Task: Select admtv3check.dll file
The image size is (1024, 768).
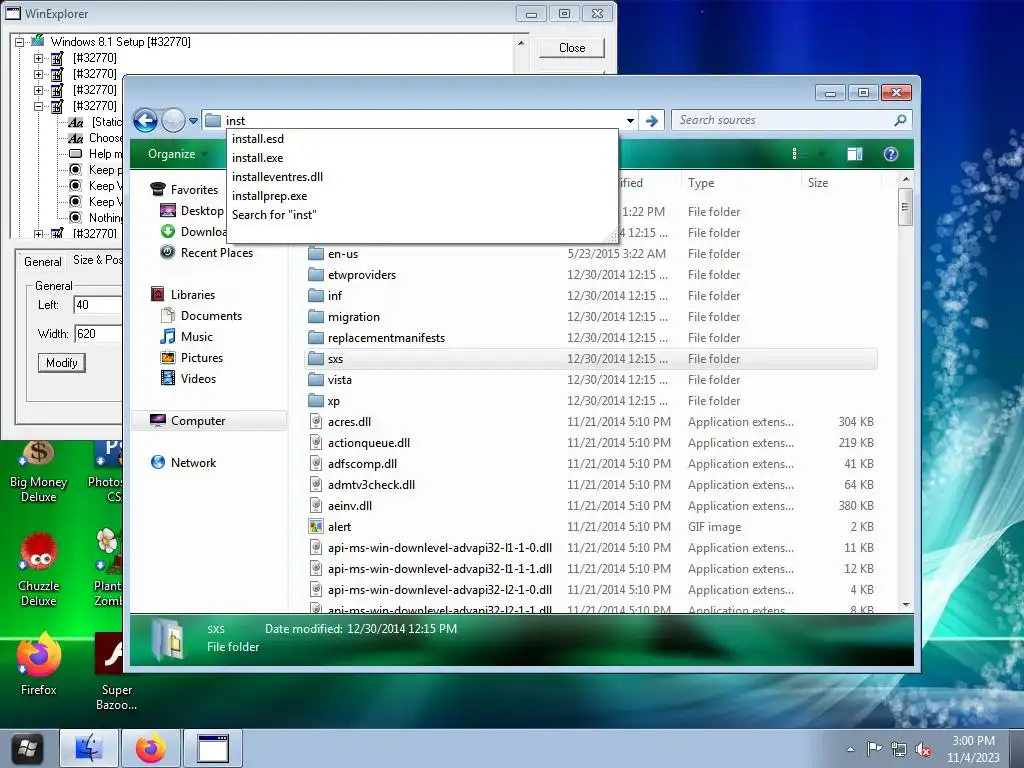Action: [371, 485]
